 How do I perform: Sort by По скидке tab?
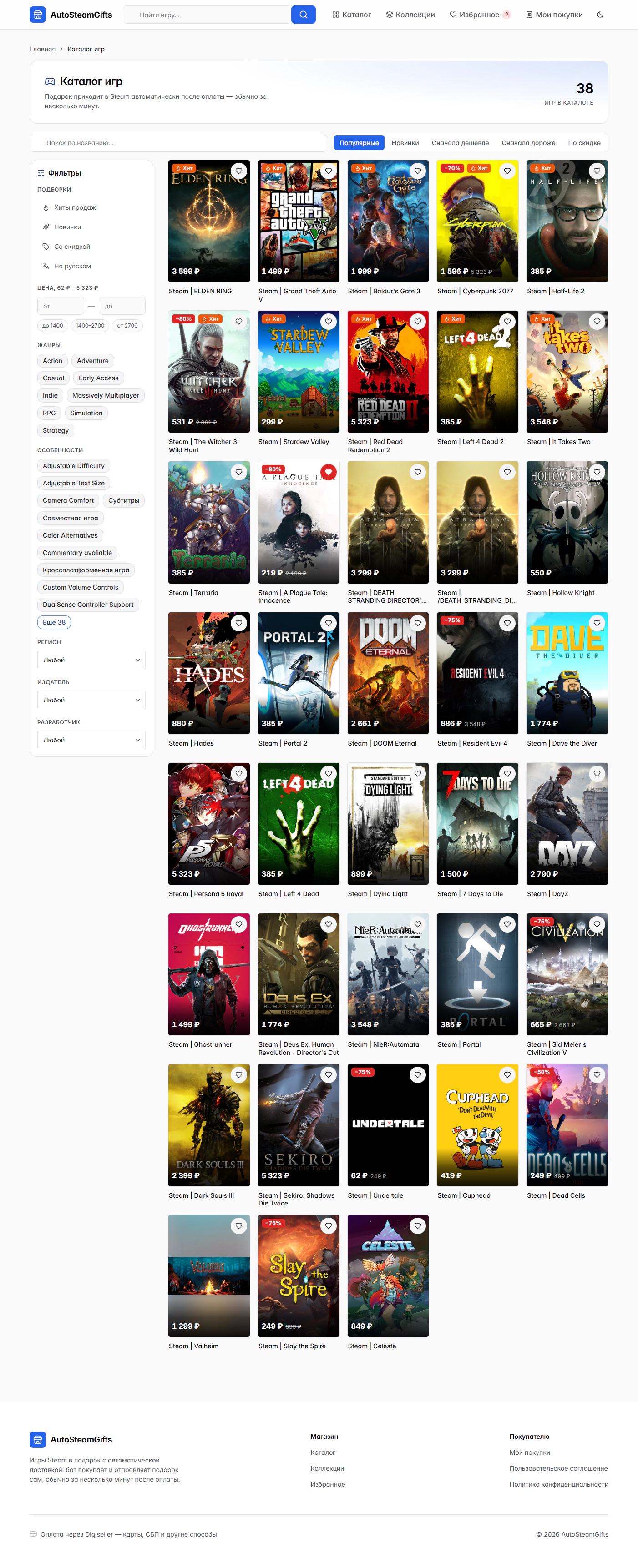tap(584, 143)
